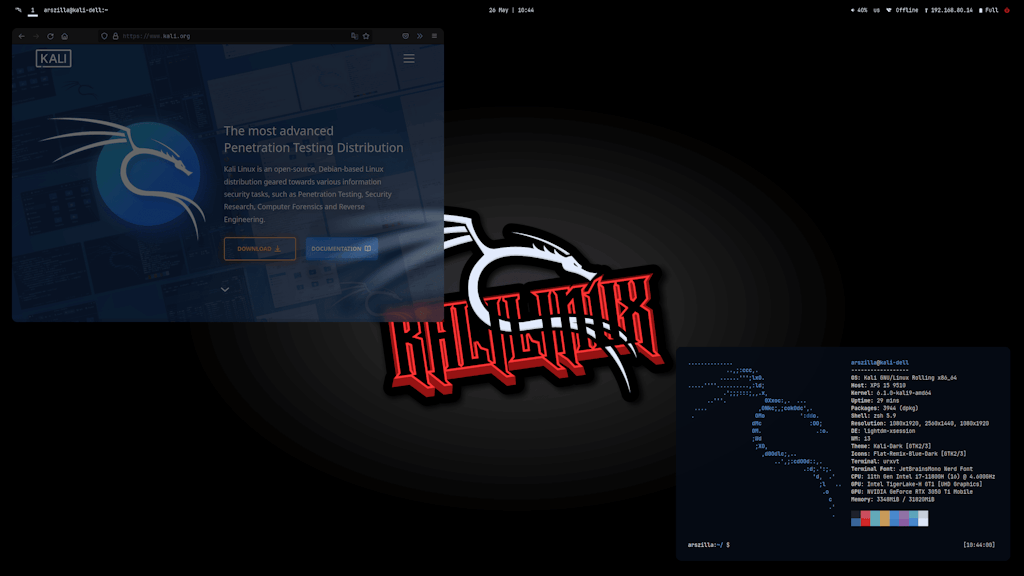Click the 192.168.80.14 network indicator
The width and height of the screenshot is (1024, 576).
(x=949, y=10)
